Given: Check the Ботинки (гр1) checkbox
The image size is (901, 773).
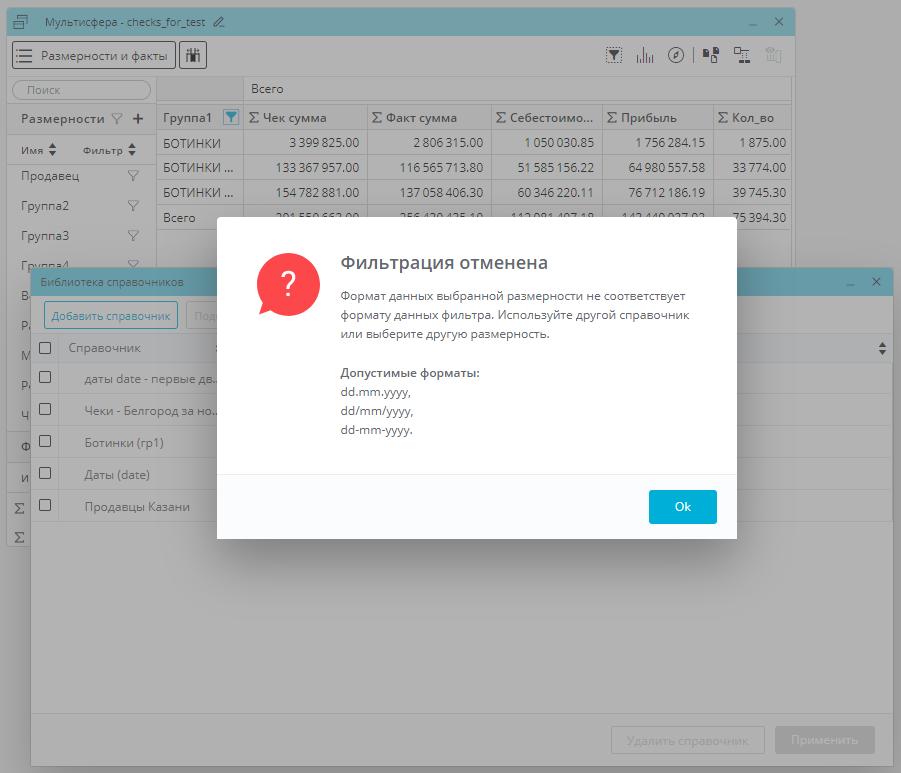Looking at the screenshot, I should pyautogui.click(x=45, y=441).
